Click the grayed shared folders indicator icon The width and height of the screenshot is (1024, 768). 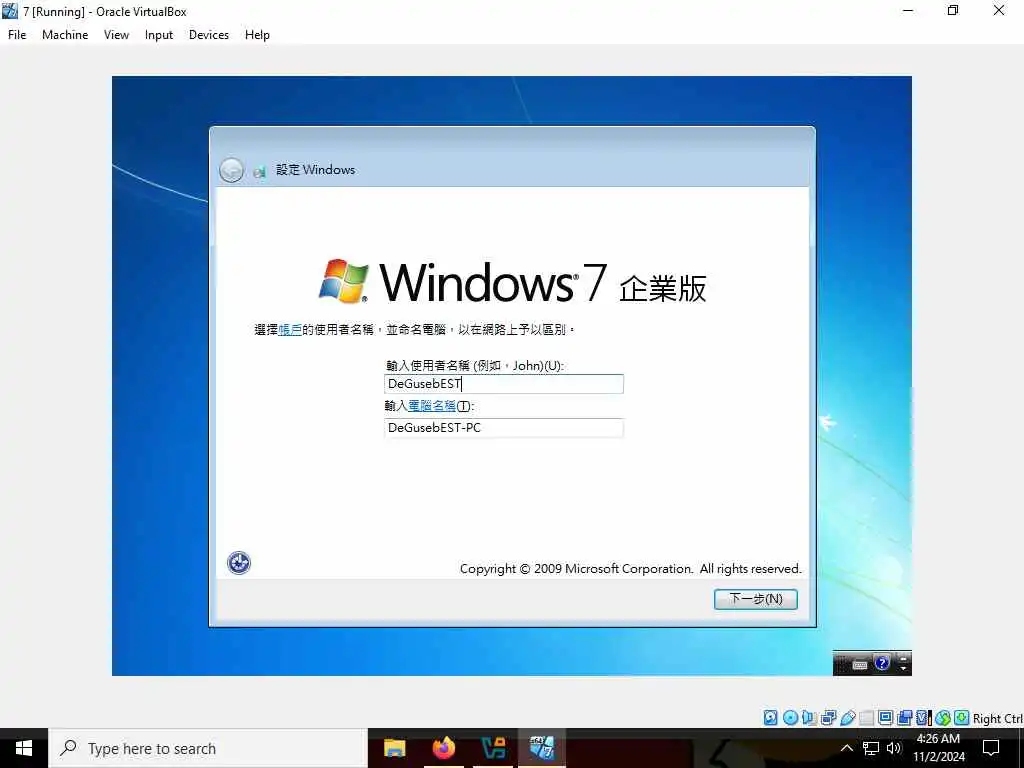(x=867, y=718)
